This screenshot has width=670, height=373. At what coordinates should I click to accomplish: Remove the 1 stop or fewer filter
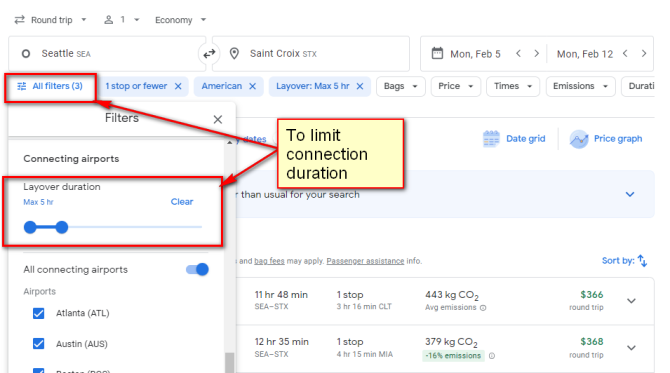[x=178, y=86]
